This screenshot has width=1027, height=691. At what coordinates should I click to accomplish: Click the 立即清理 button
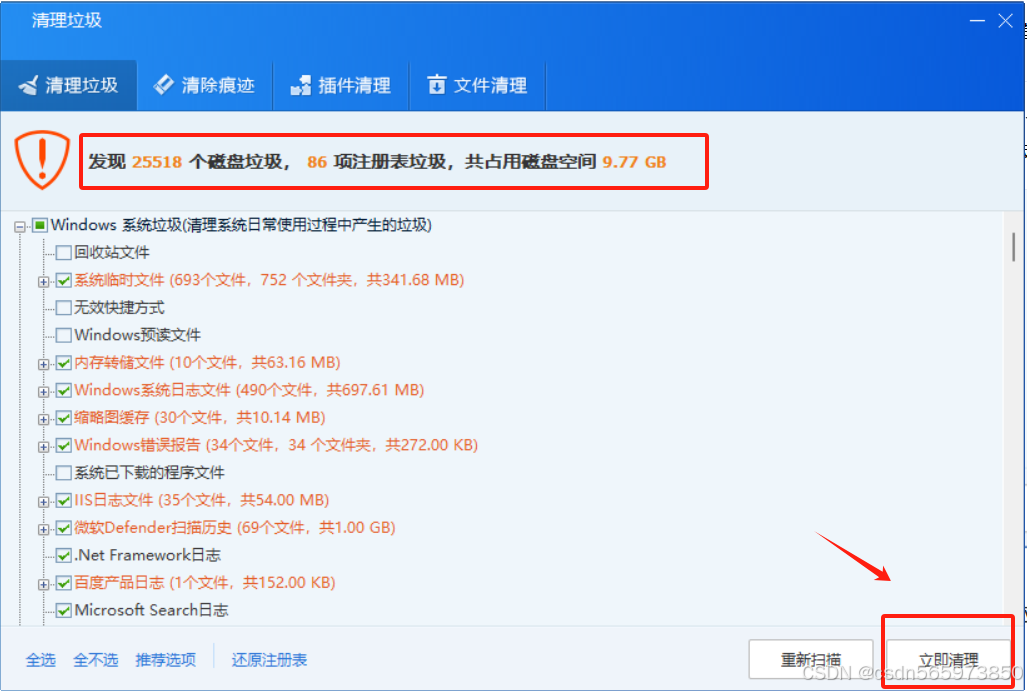pyautogui.click(x=948, y=659)
